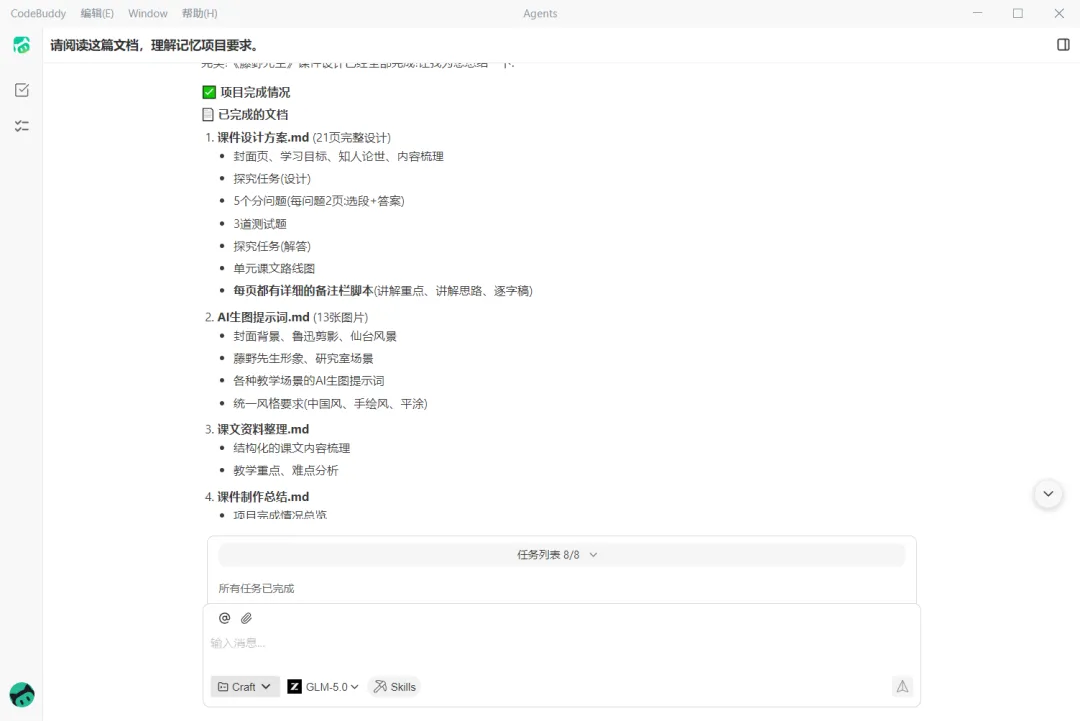Click 课件制作总结.md list item
This screenshot has height=721, width=1080.
pyautogui.click(x=263, y=497)
